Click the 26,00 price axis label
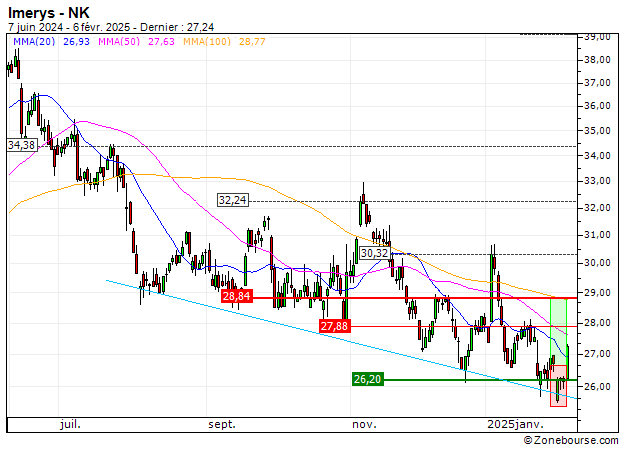The image size is (625, 450). (597, 387)
